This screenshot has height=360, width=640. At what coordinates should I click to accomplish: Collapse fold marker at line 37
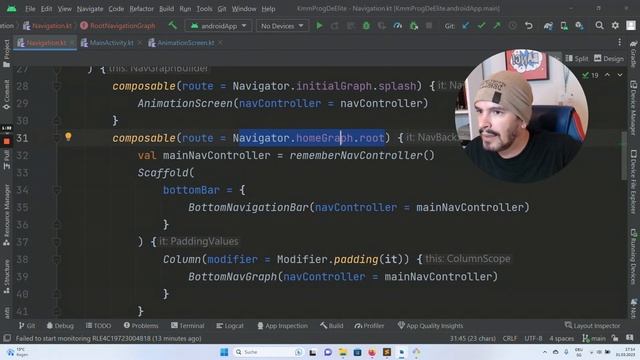pyautogui.click(x=57, y=242)
